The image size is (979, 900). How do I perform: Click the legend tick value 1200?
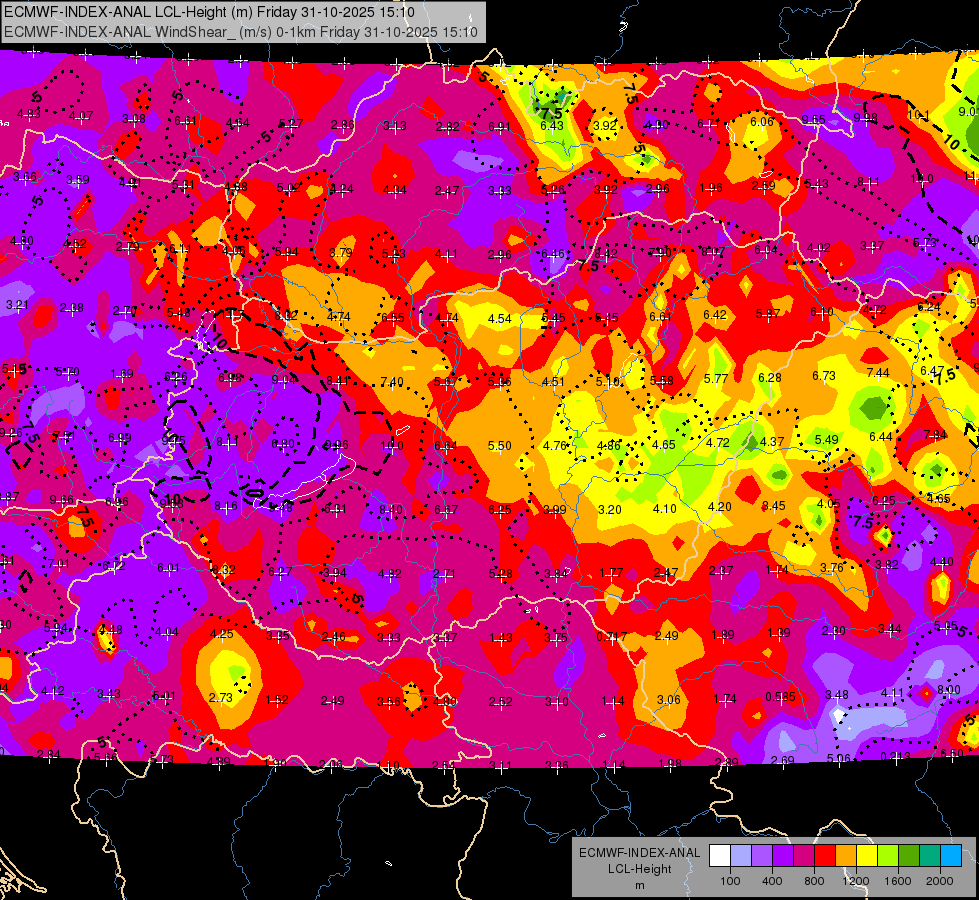coord(856,881)
